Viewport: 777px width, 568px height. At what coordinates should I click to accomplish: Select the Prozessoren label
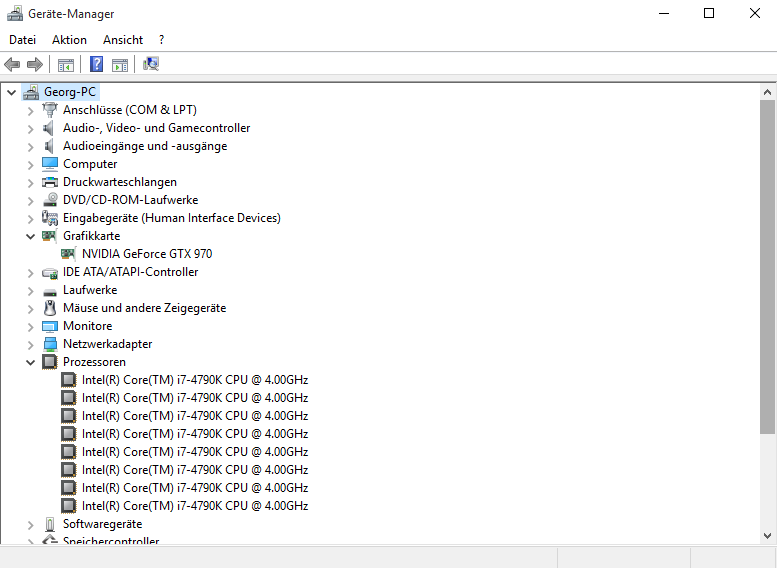(94, 362)
